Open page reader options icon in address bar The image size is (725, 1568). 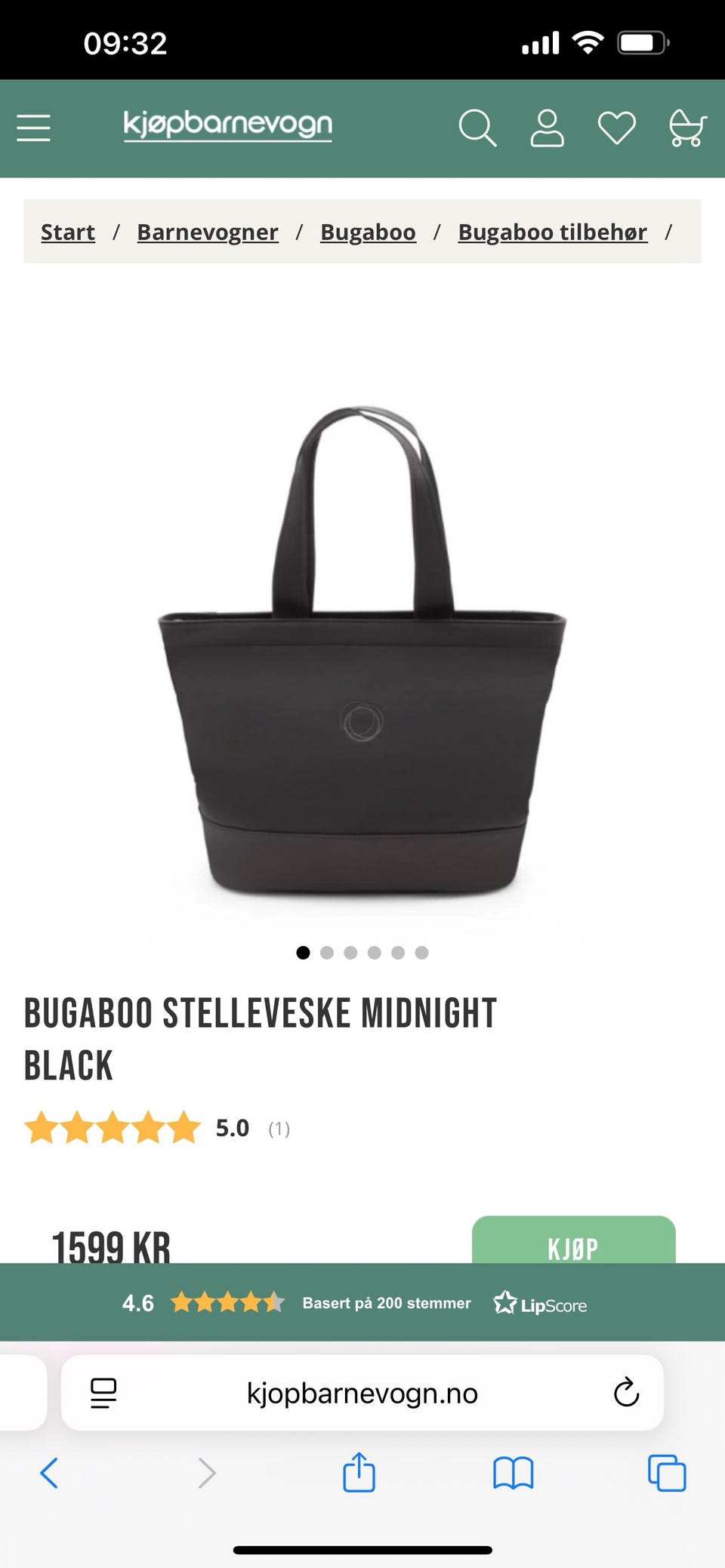[103, 1393]
